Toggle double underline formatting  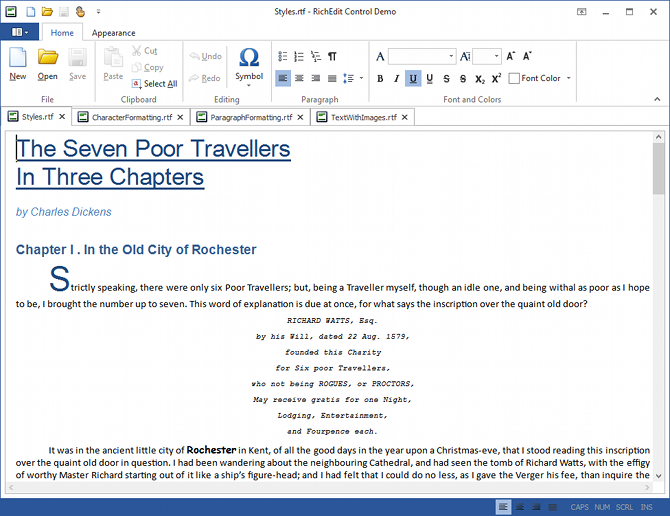click(x=429, y=79)
